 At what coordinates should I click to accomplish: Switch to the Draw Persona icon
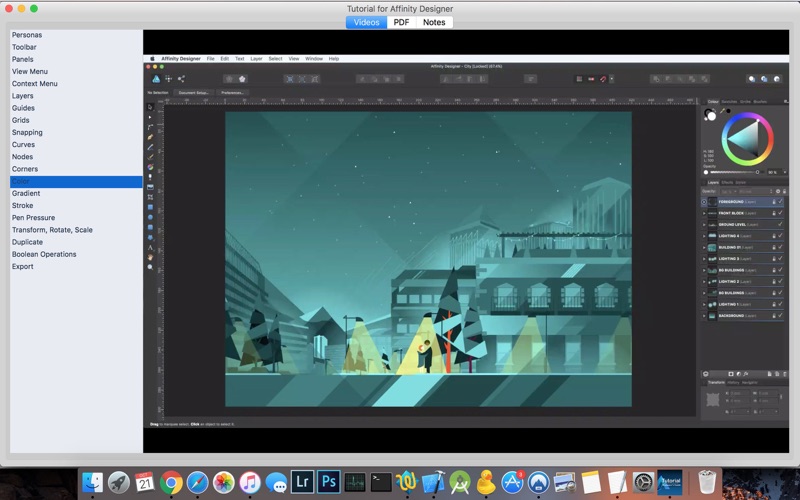(156, 79)
